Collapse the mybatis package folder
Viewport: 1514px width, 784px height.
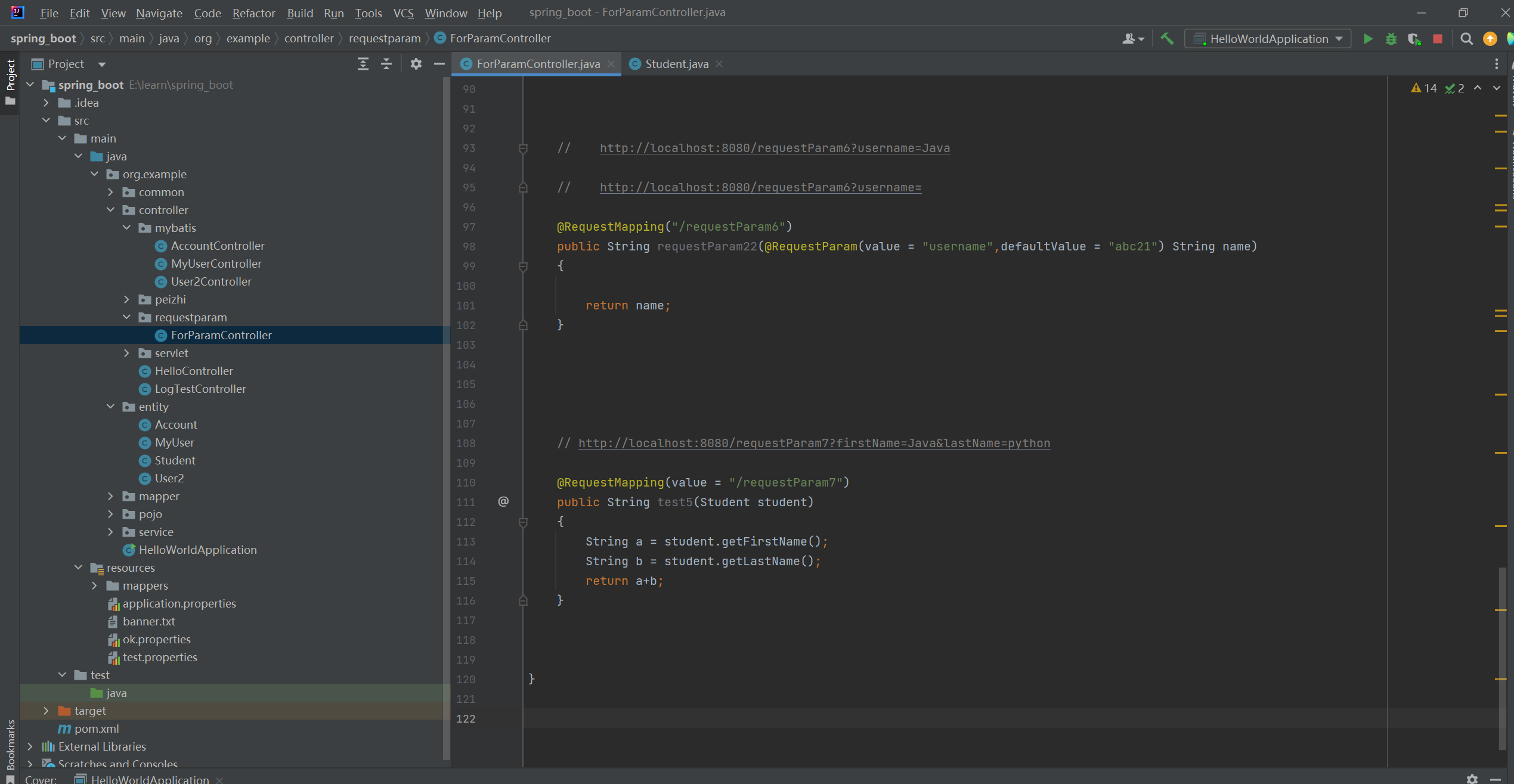coord(126,228)
